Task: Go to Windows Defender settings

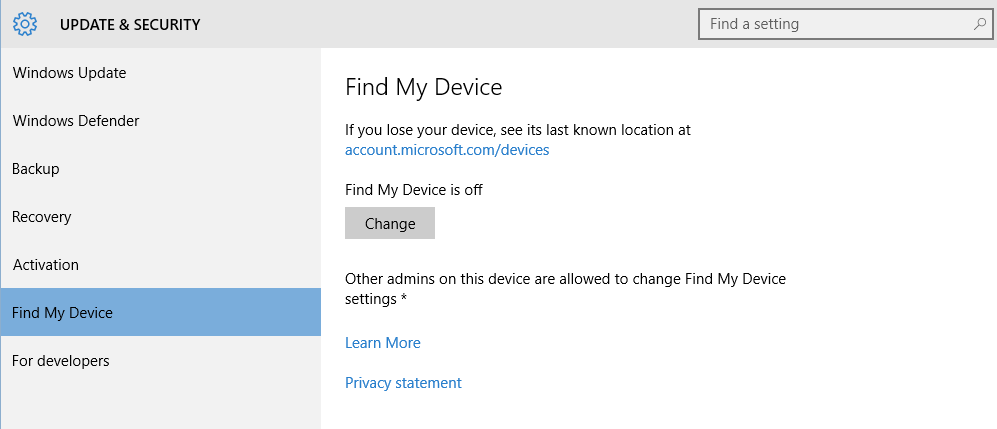Action: [76, 121]
